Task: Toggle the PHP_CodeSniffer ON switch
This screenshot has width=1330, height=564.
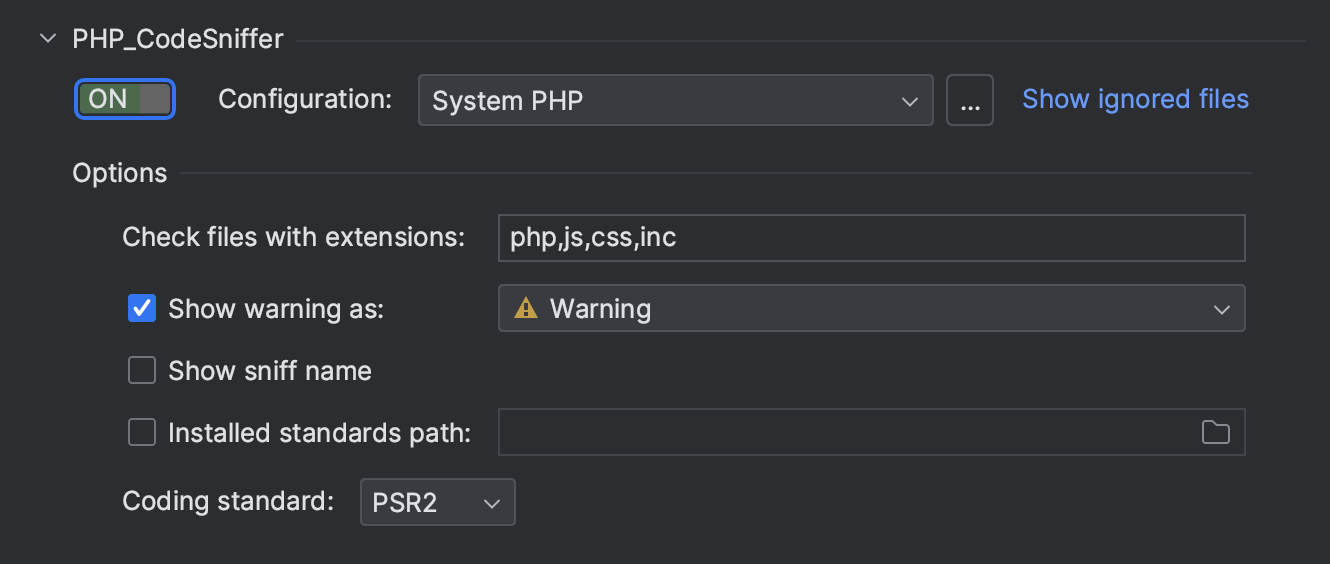Action: [125, 99]
